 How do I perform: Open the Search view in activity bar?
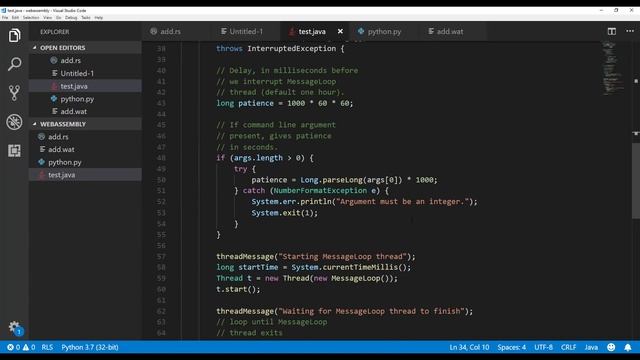point(14,64)
